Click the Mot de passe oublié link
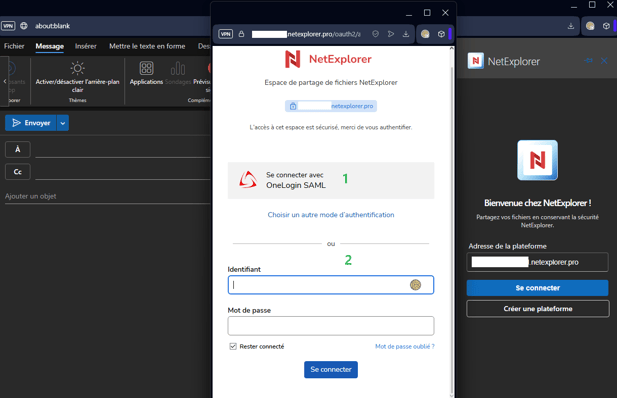The image size is (617, 398). point(405,346)
